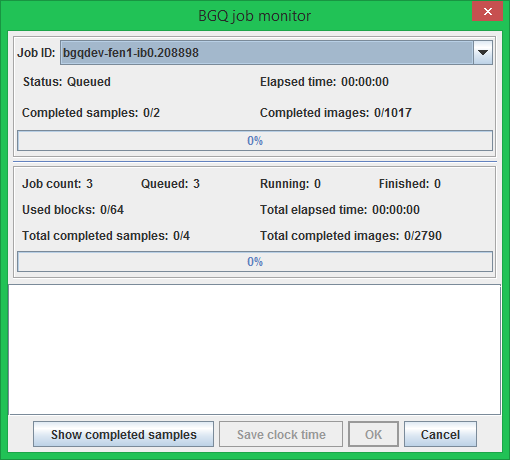The image size is (510, 460).
Task: Click the Cancel button
Action: pos(440,434)
